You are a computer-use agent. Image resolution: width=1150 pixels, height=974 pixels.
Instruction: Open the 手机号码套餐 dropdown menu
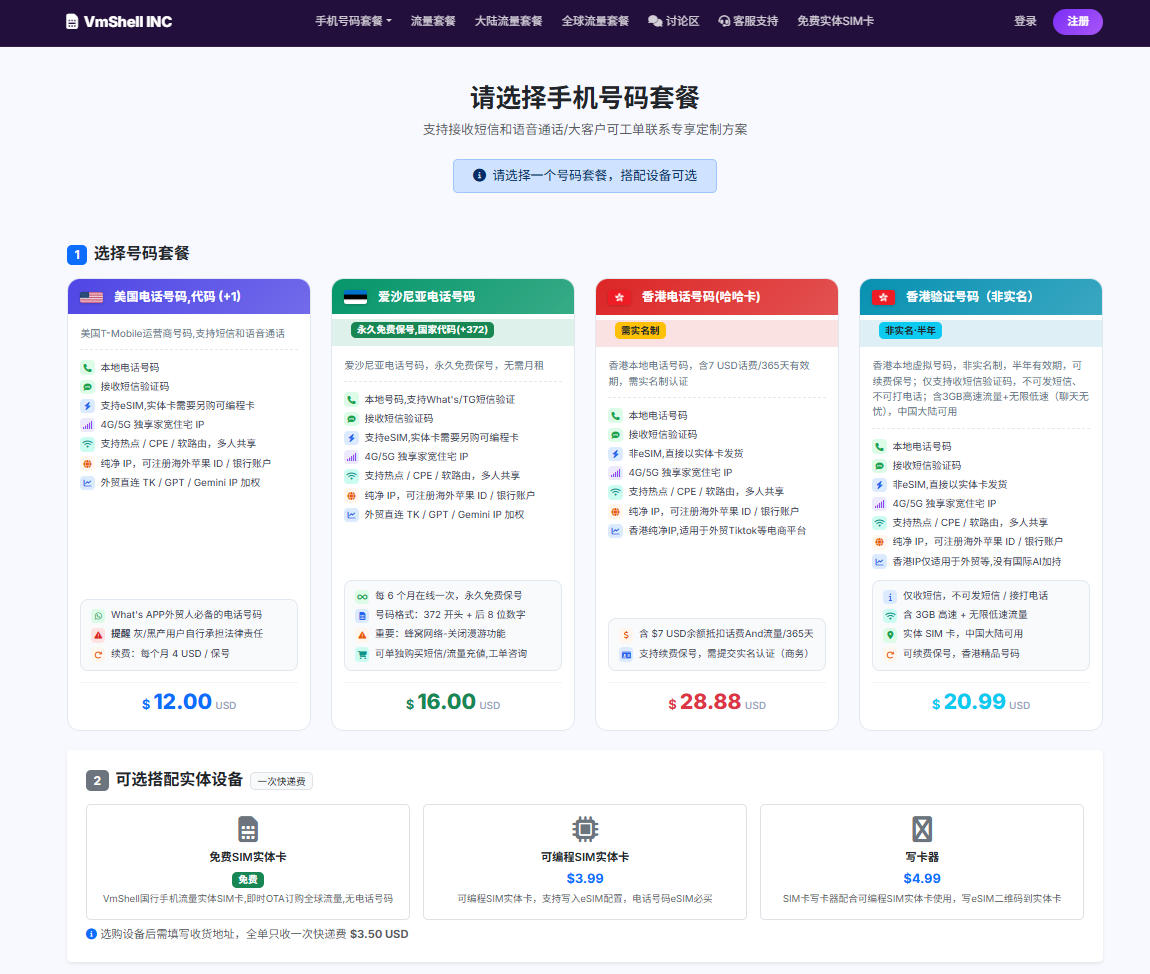click(x=353, y=21)
